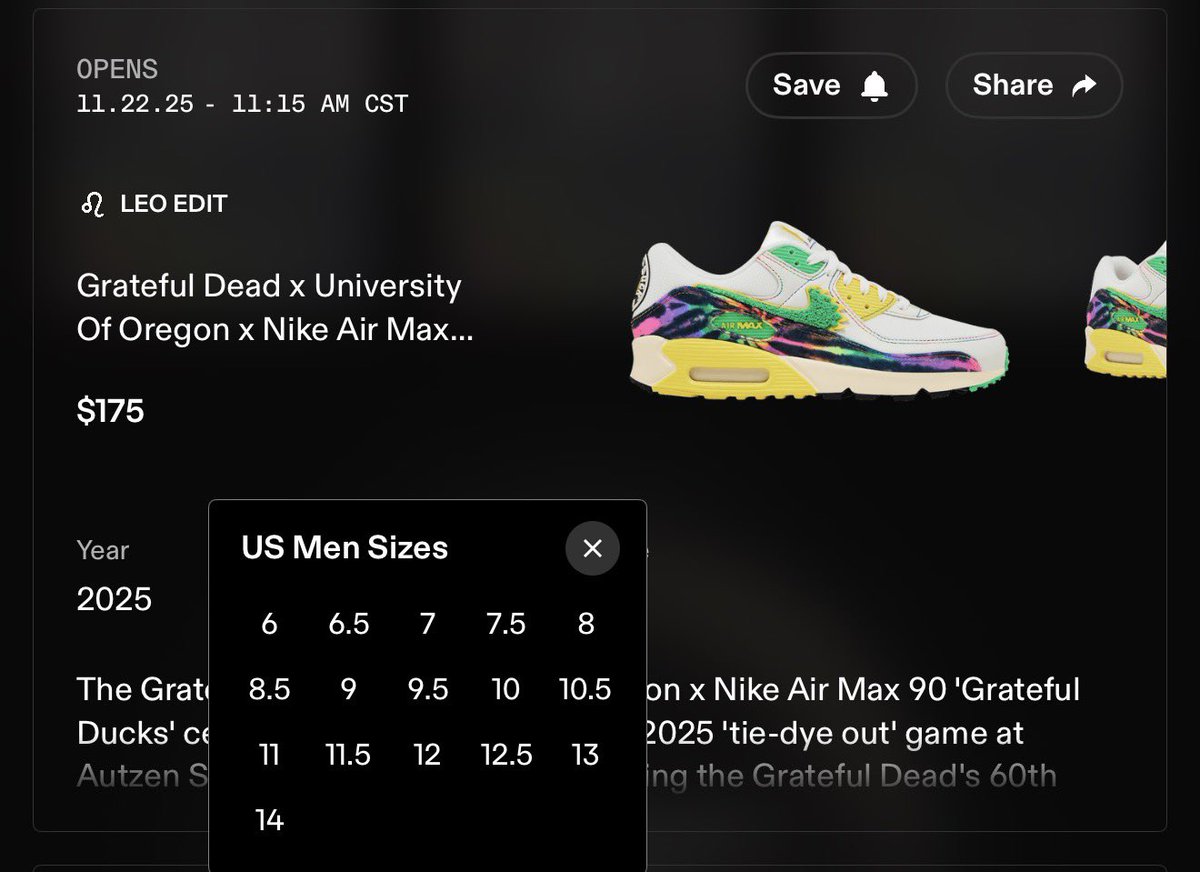Select size 12
Viewport: 1200px width, 872px height.
[428, 754]
